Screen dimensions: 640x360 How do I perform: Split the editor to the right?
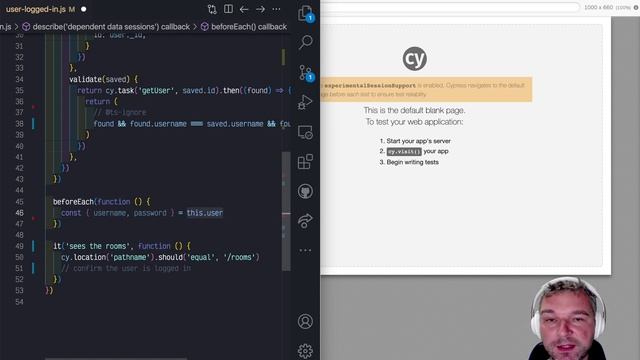click(228, 9)
